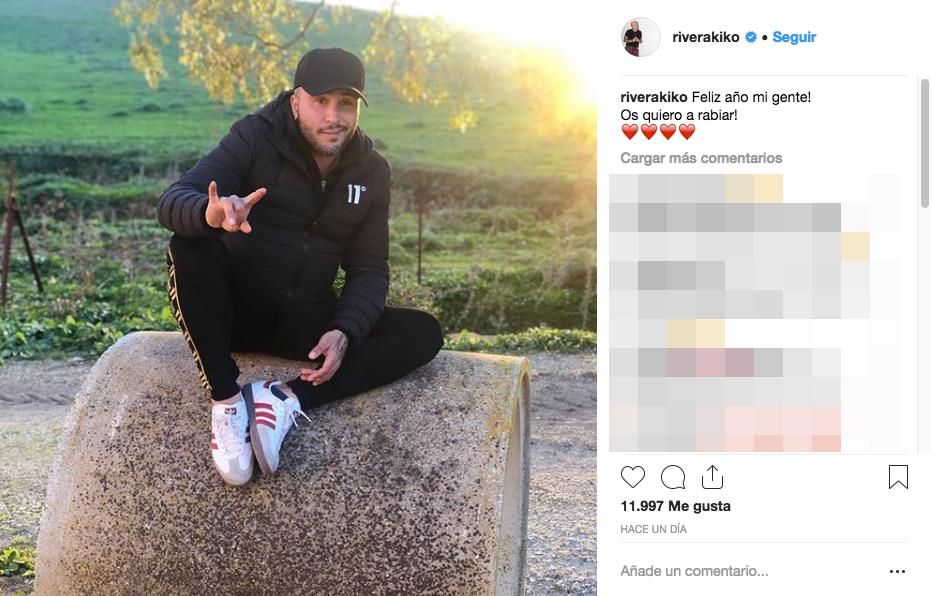Open the three-dot more options menu
The width and height of the screenshot is (931, 596).
[x=897, y=571]
